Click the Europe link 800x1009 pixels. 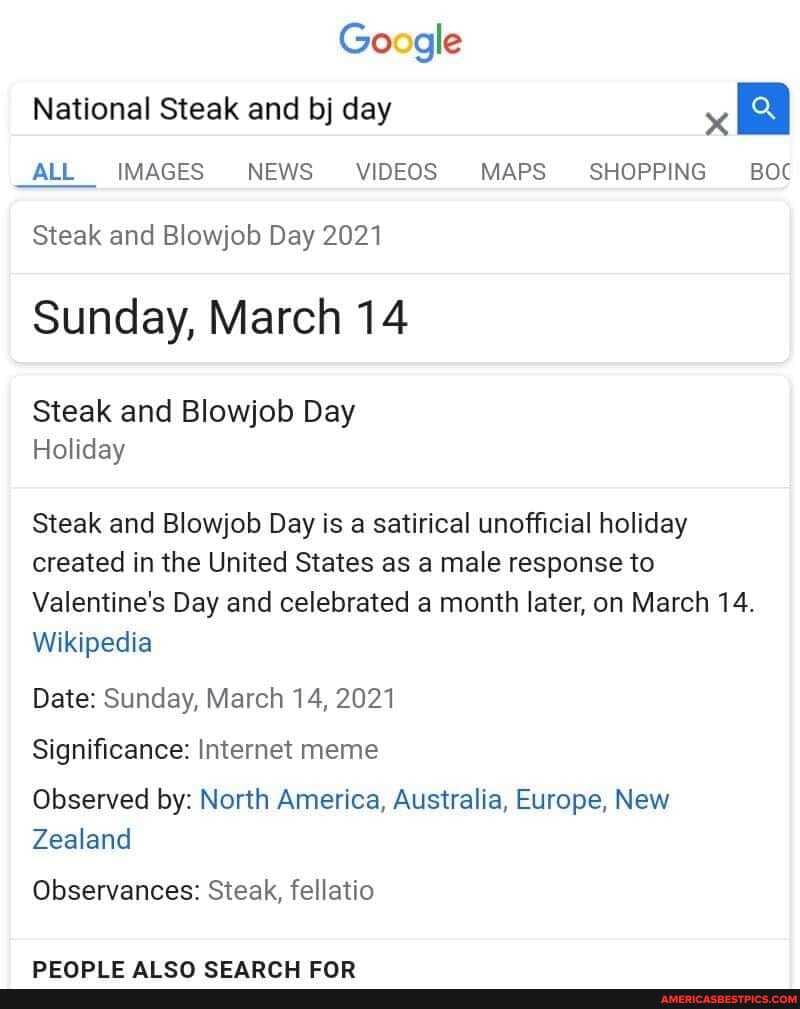click(558, 799)
